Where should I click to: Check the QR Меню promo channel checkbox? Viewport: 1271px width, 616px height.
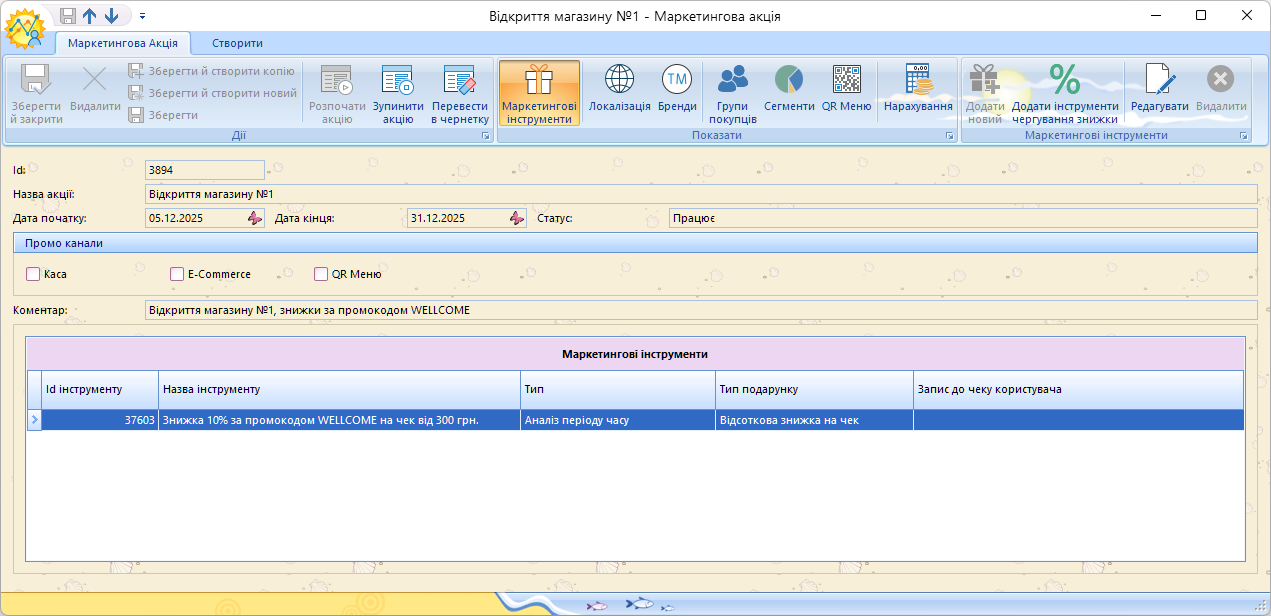(x=321, y=274)
